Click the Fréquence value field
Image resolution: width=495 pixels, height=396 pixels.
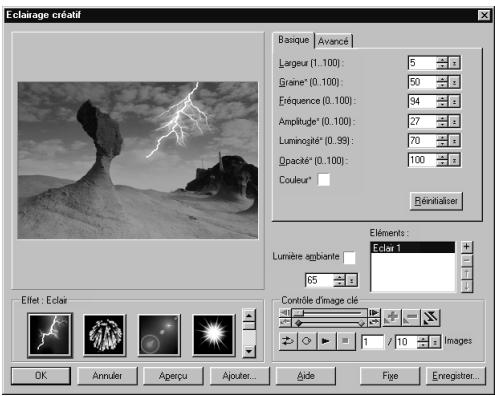click(x=422, y=101)
